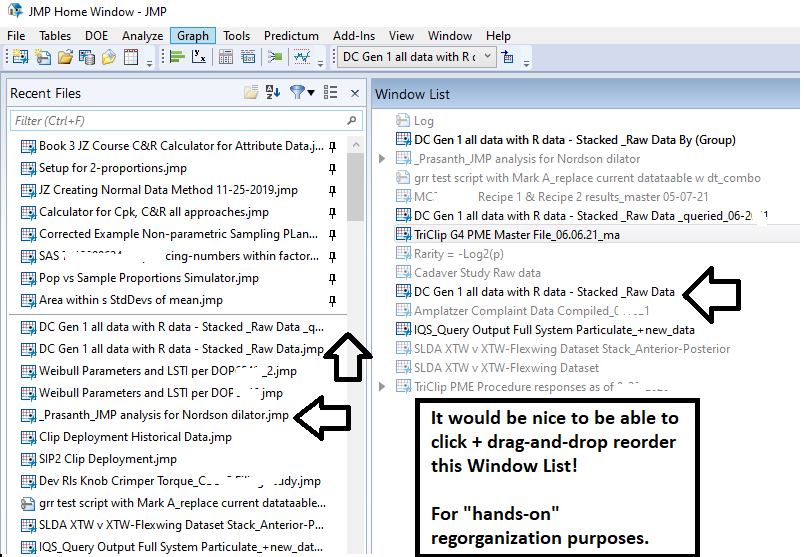Viewport: 804px width, 557px height.
Task: Click the Recent Files vertical scrollbar thumb
Action: point(355,187)
